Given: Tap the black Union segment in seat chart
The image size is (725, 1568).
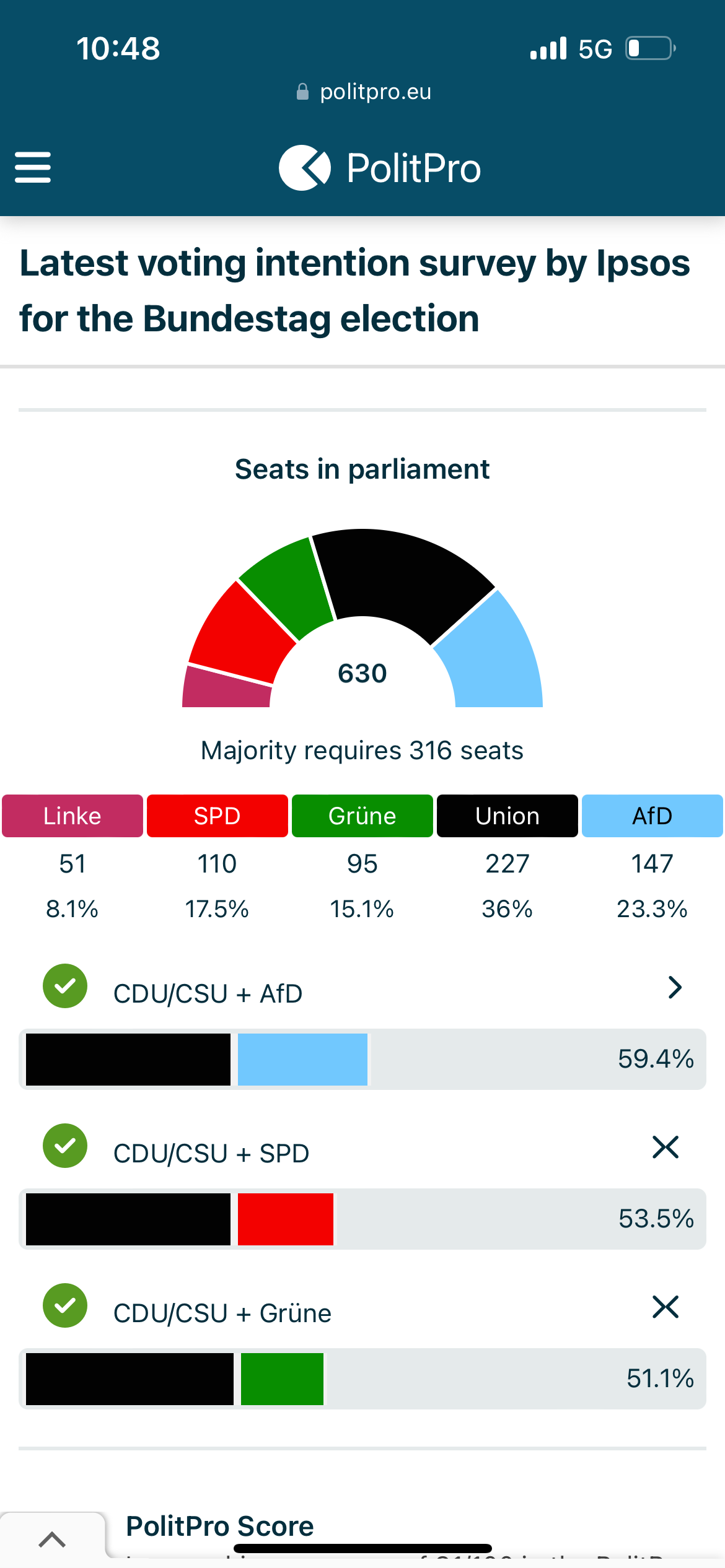Looking at the screenshot, I should (403, 576).
